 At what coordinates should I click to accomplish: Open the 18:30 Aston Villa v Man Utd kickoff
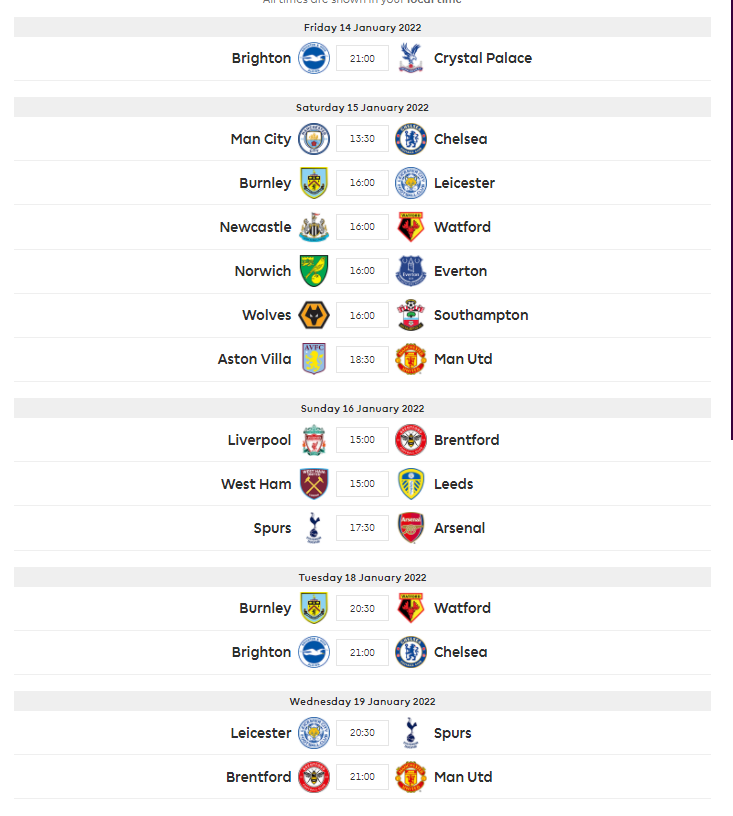tap(362, 360)
